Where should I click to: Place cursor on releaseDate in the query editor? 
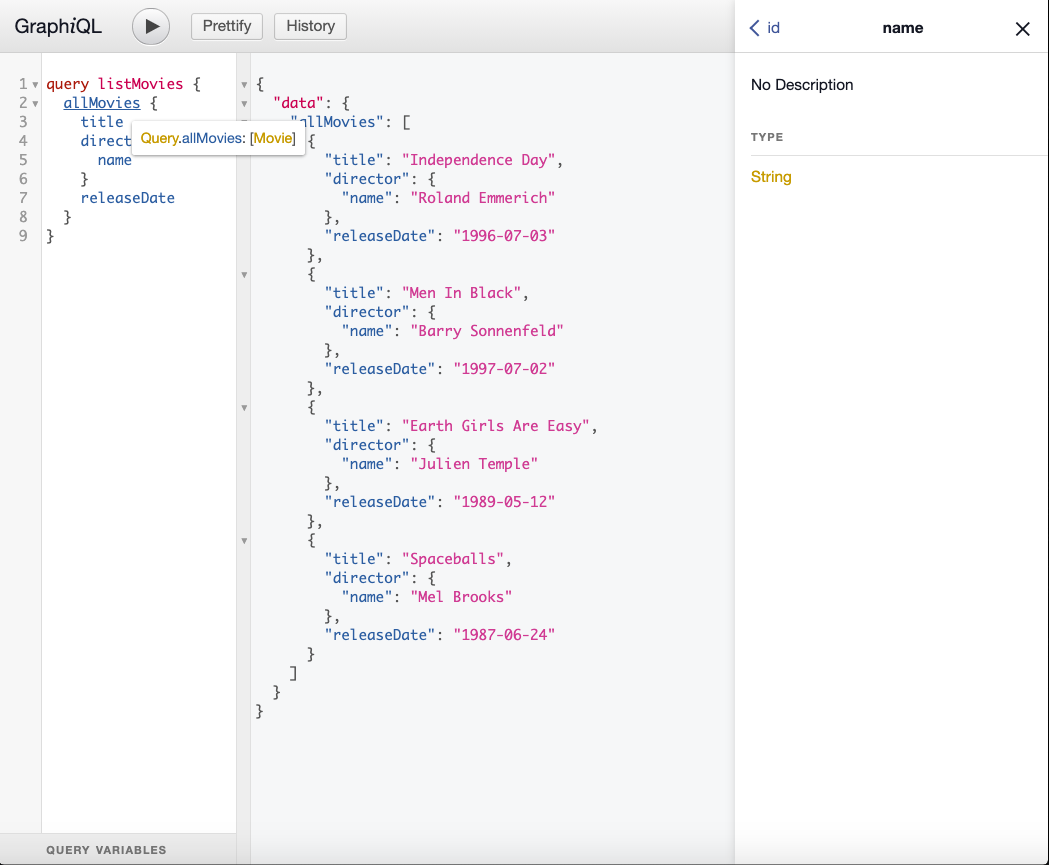coord(127,198)
